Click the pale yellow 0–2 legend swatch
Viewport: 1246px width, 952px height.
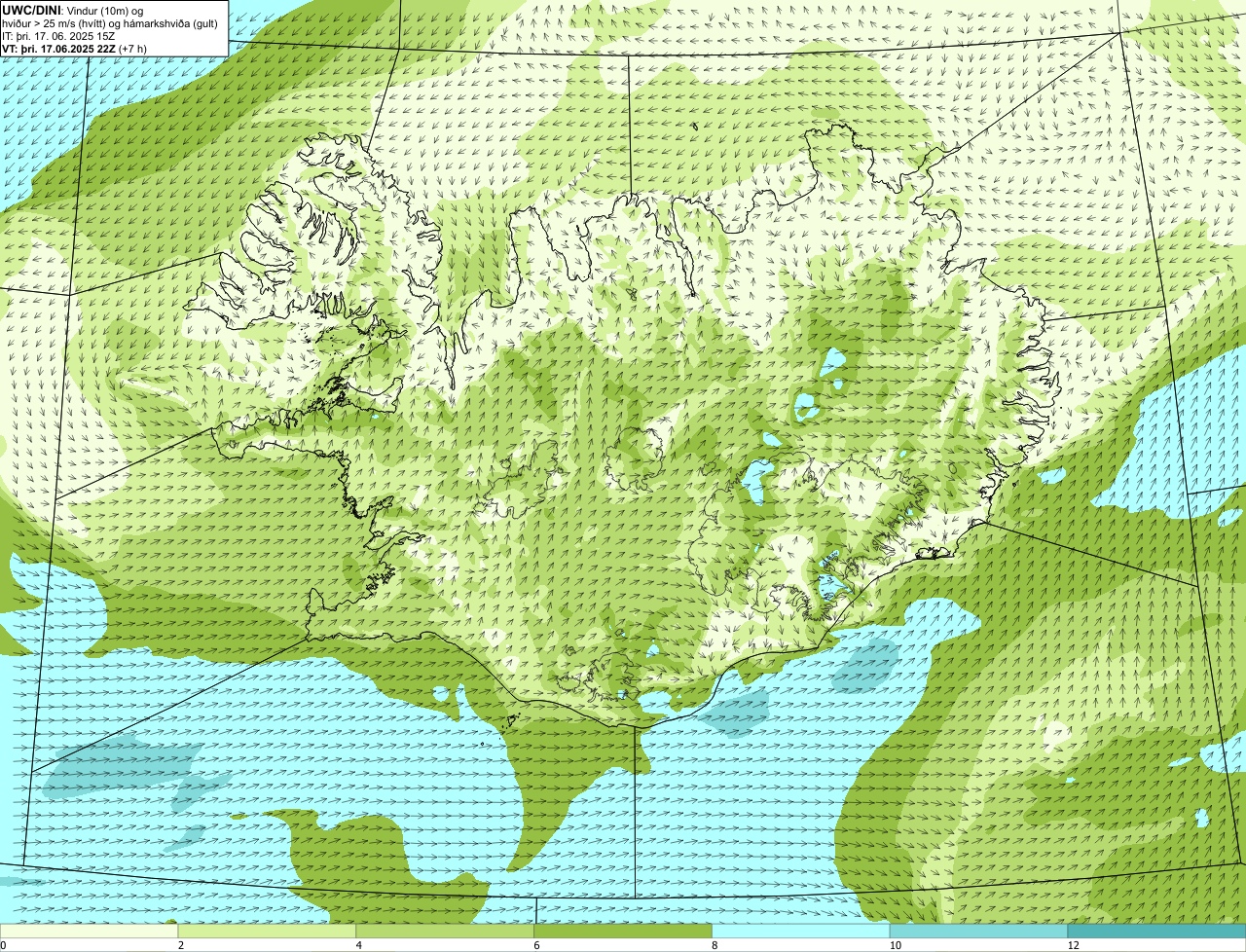pyautogui.click(x=90, y=931)
